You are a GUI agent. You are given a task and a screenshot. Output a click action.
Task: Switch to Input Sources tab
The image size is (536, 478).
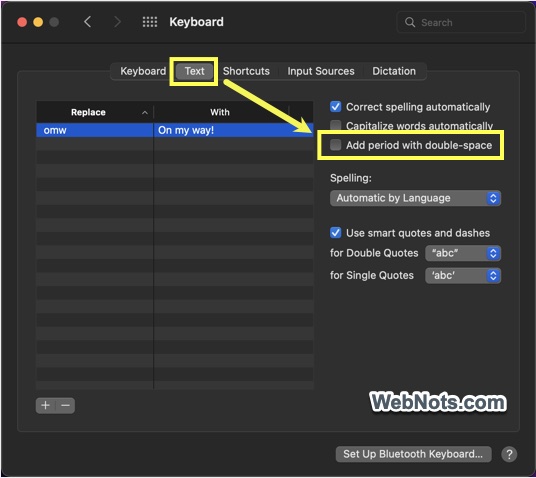(321, 71)
